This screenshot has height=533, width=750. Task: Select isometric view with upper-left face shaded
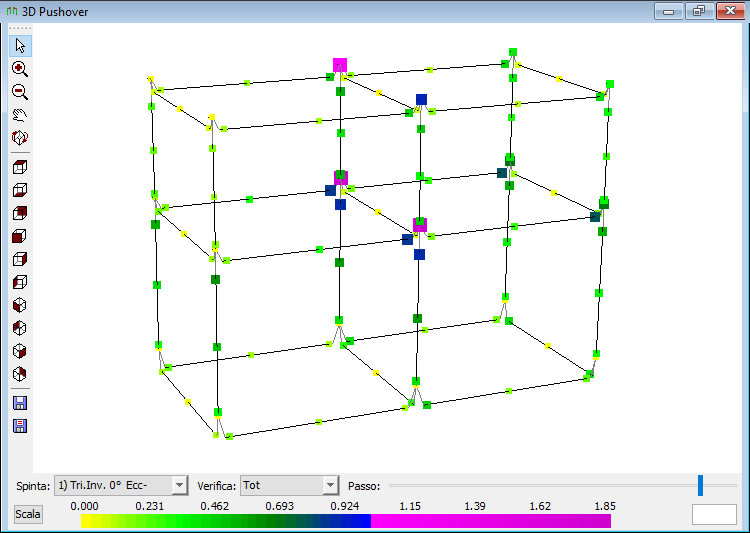20,328
